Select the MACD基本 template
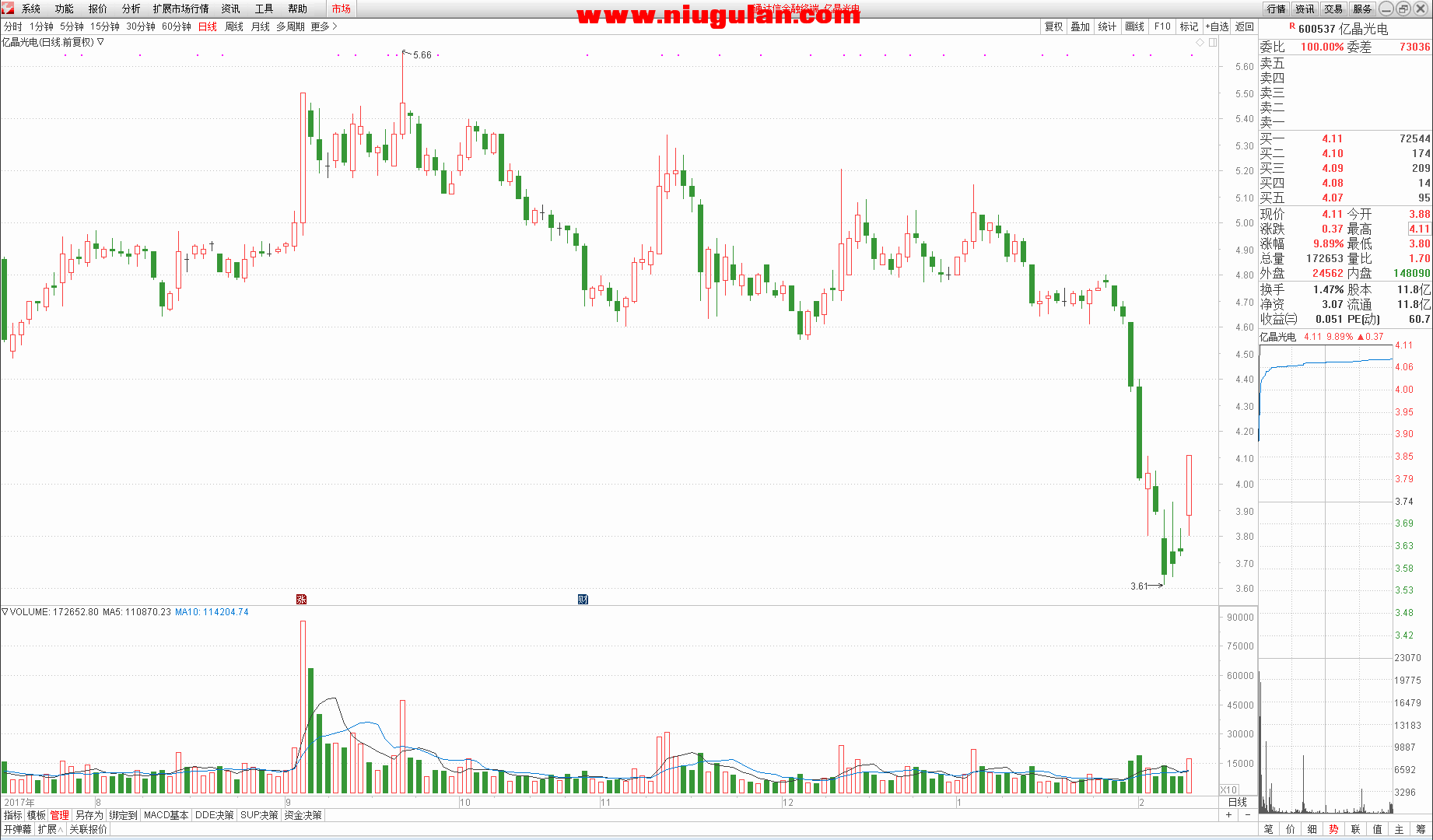Image resolution: width=1433 pixels, height=840 pixels. (166, 815)
